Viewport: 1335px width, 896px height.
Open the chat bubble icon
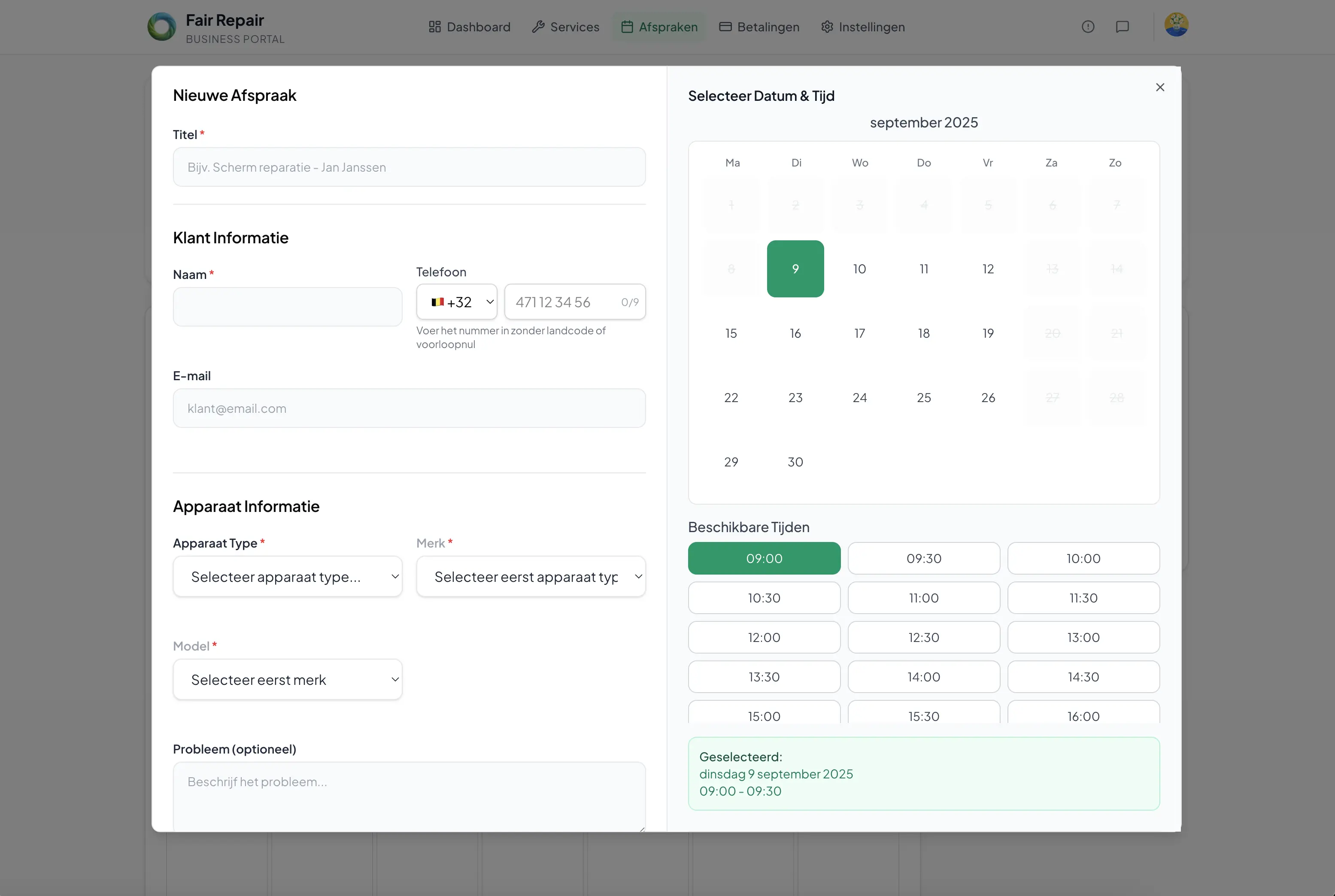(1123, 27)
